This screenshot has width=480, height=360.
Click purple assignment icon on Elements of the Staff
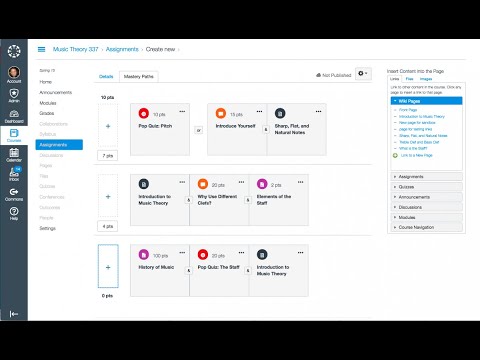click(x=262, y=184)
